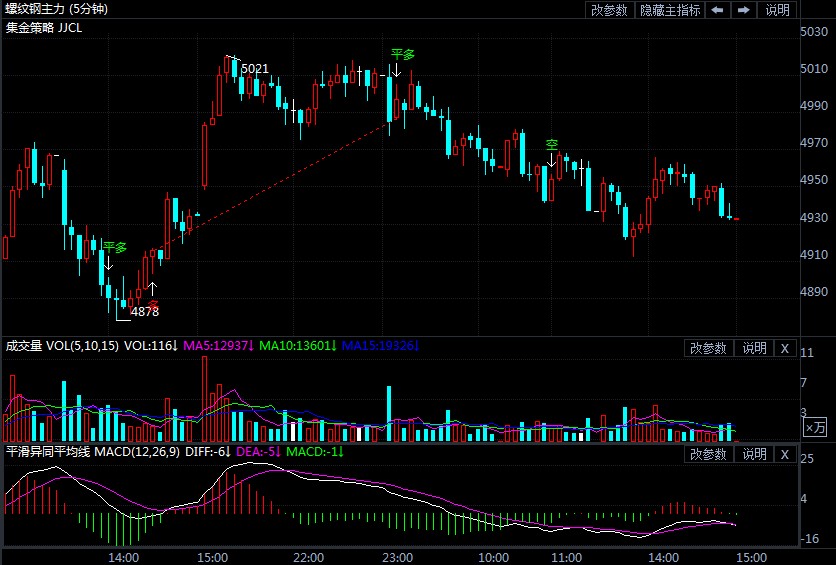836x565 pixels.
Task: Open 改参数 for the main JJCL indicator
Action: 609,10
